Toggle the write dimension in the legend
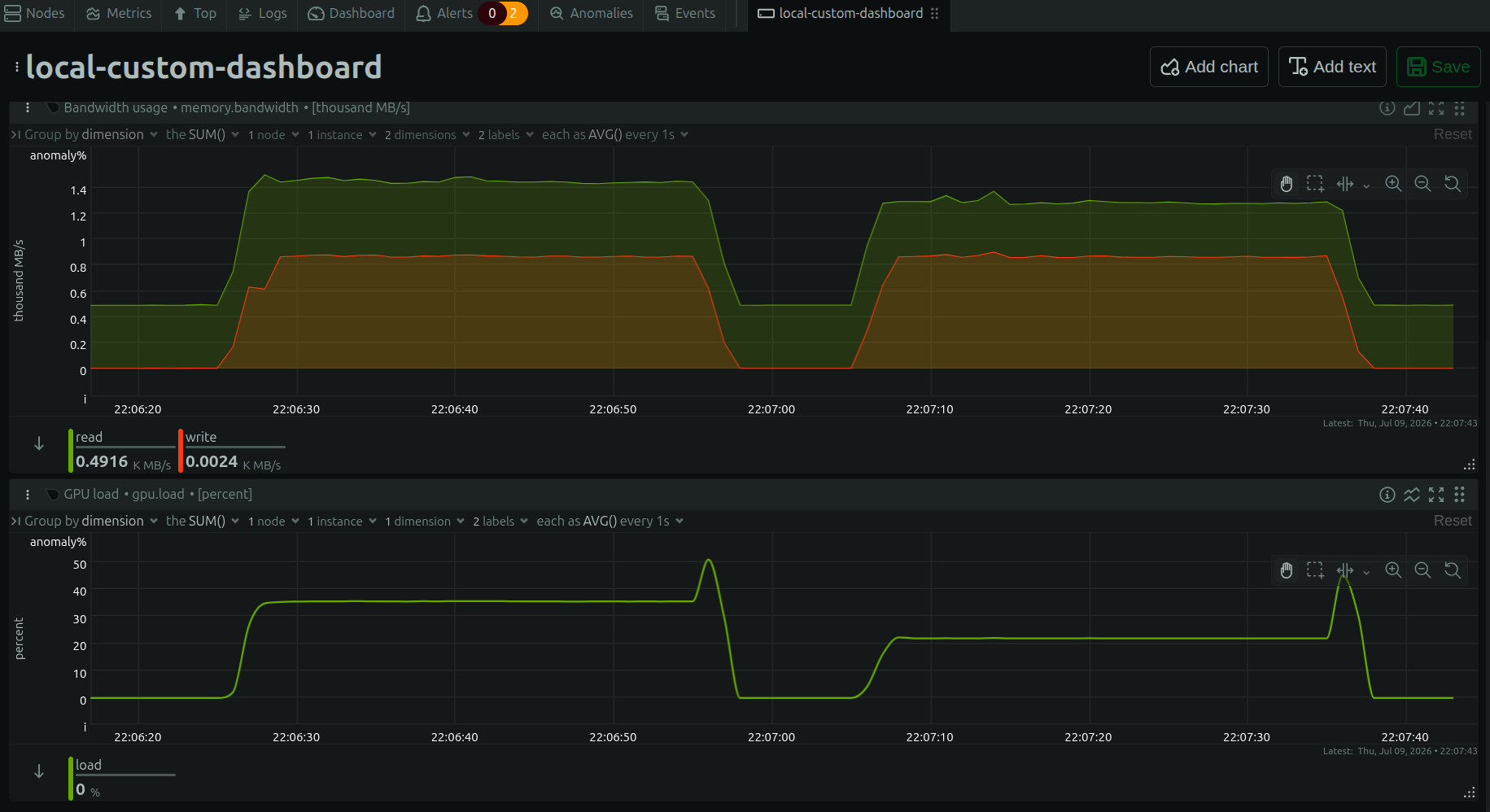 coord(232,450)
